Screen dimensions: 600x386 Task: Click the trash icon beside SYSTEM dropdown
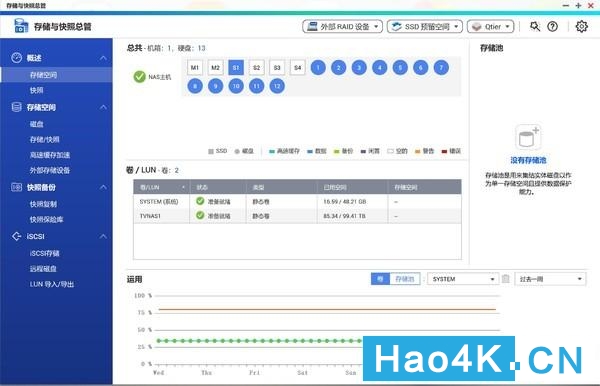[x=505, y=279]
